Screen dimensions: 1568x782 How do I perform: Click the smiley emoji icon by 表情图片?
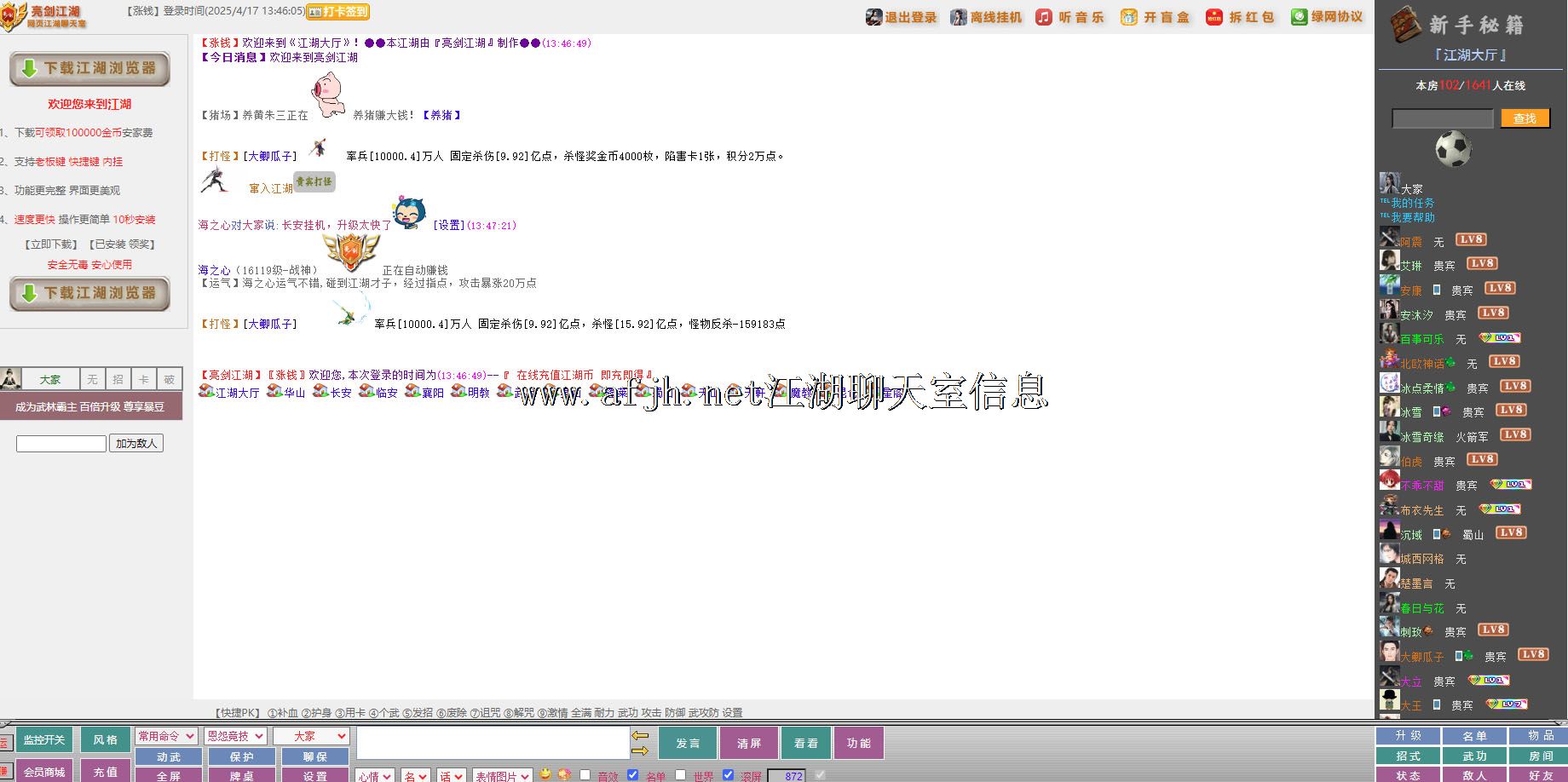(x=545, y=774)
